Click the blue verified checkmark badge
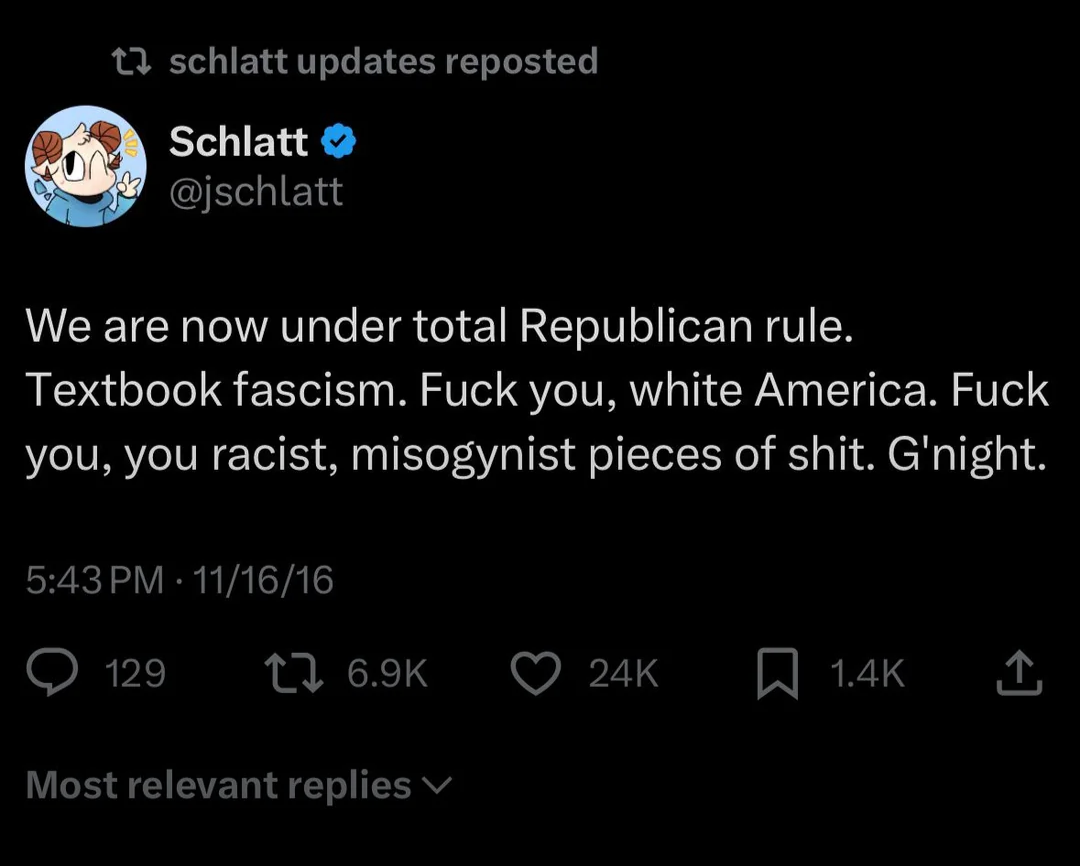 pyautogui.click(x=340, y=143)
